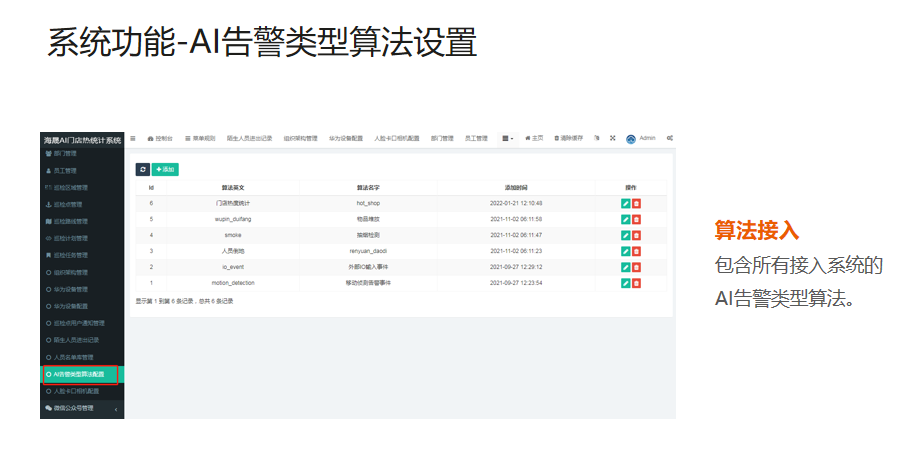Switch to the 控制台 tab
919x455 pixels.
(x=160, y=138)
